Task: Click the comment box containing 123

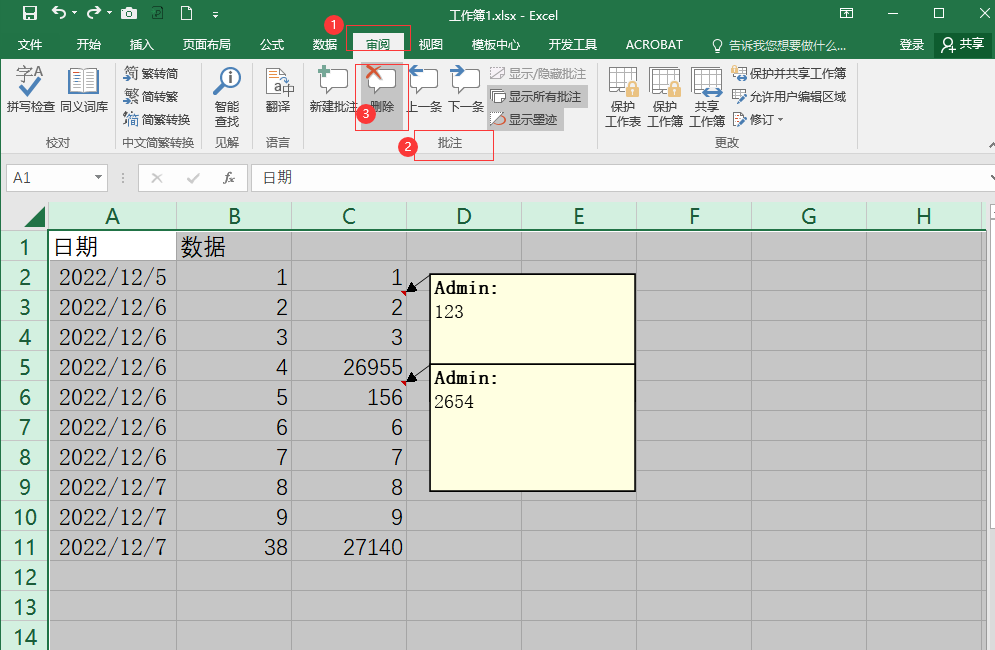Action: coord(532,319)
